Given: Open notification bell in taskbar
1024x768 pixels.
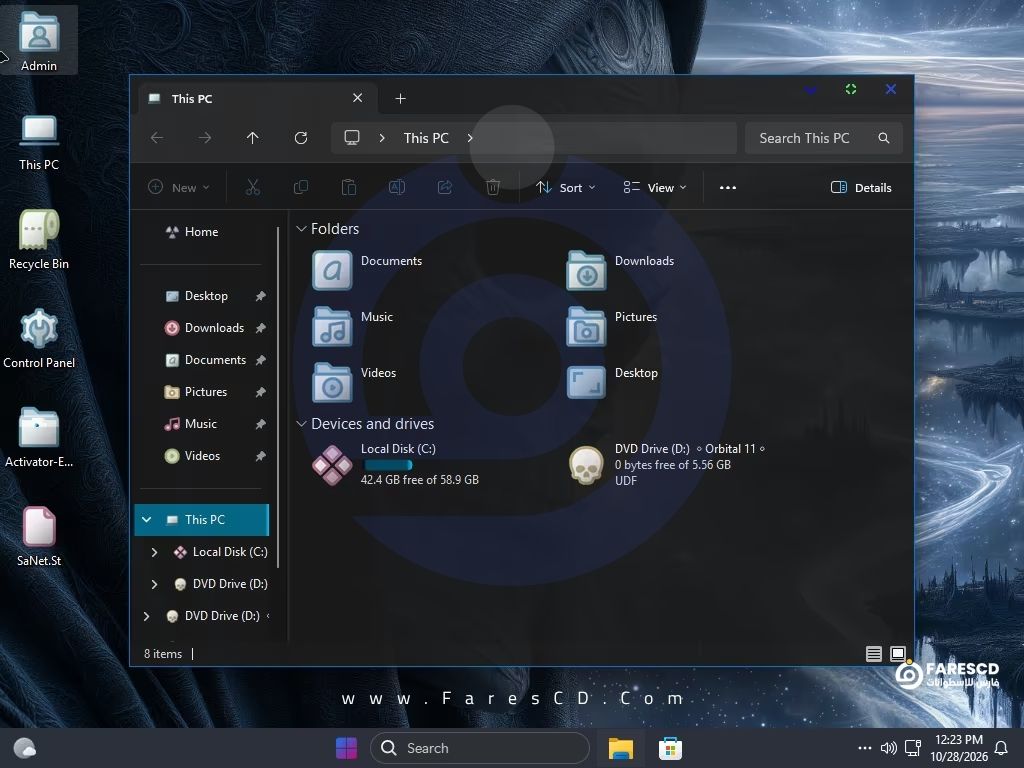Looking at the screenshot, I should (x=1000, y=748).
